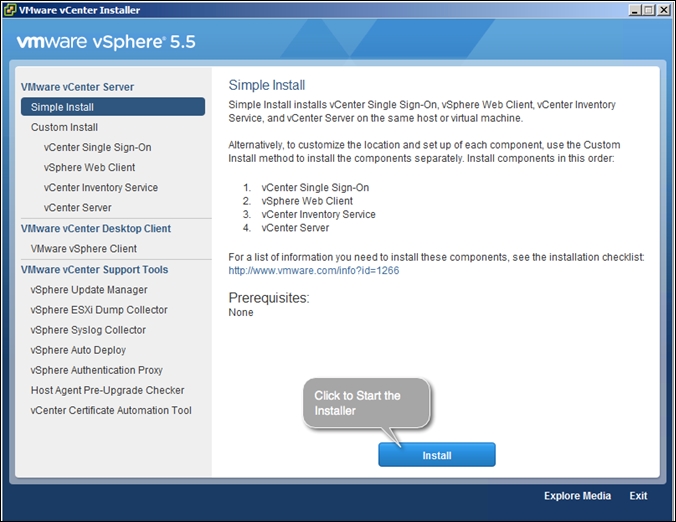Select vSphere Web Client in sidebar
Screen dimensions: 676x522
(89, 167)
